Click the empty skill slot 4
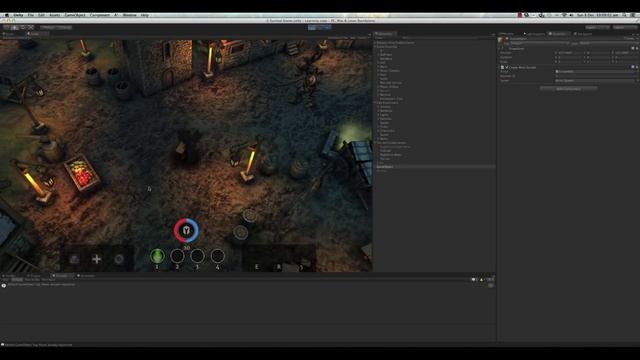Image resolution: width=640 pixels, height=360 pixels. click(218, 256)
